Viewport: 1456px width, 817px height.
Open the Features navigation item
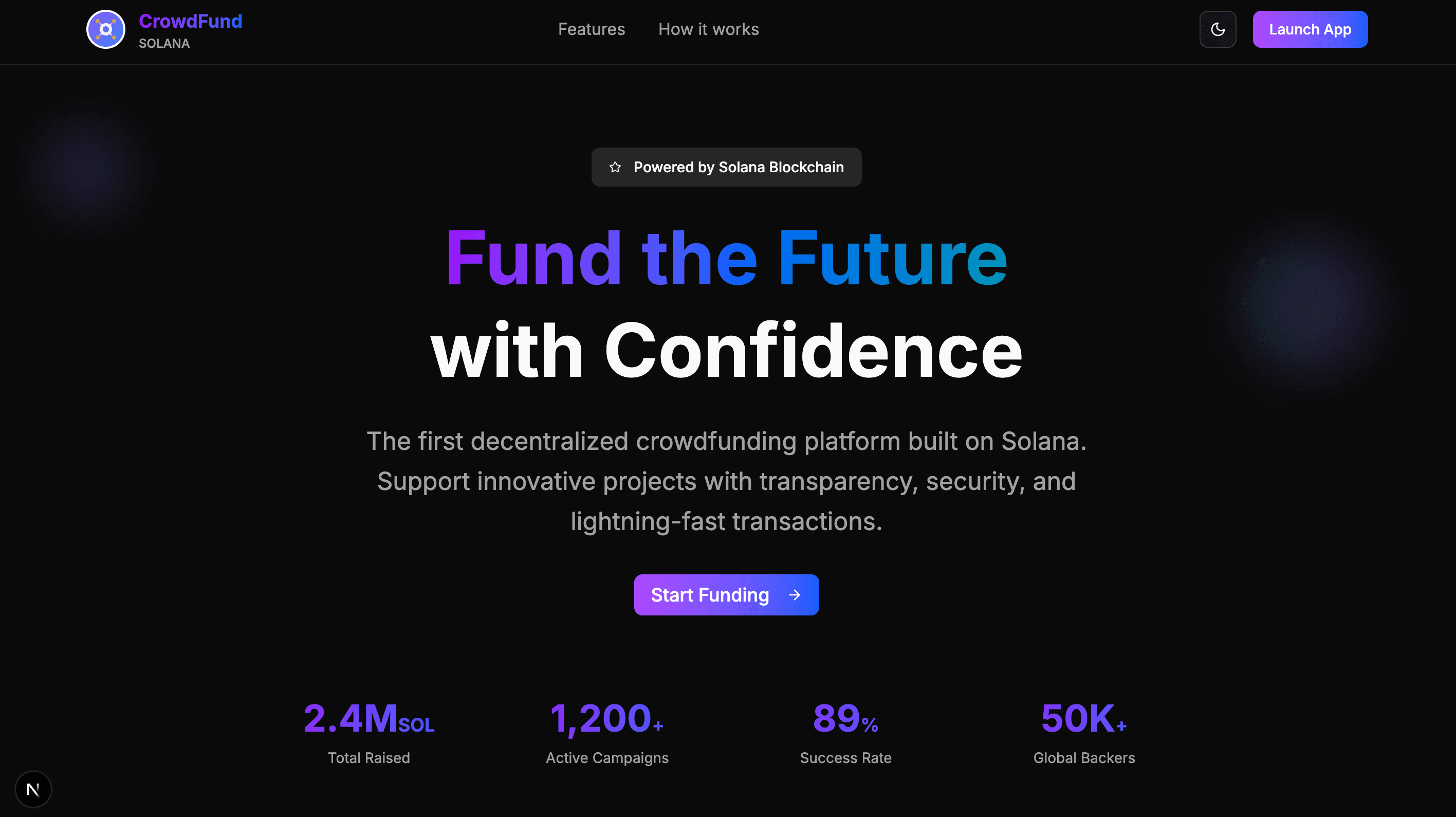point(591,29)
